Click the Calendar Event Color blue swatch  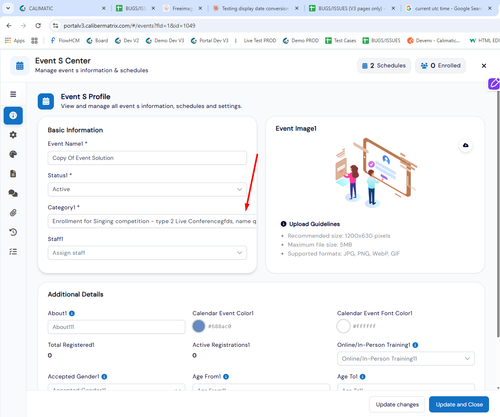(x=199, y=326)
